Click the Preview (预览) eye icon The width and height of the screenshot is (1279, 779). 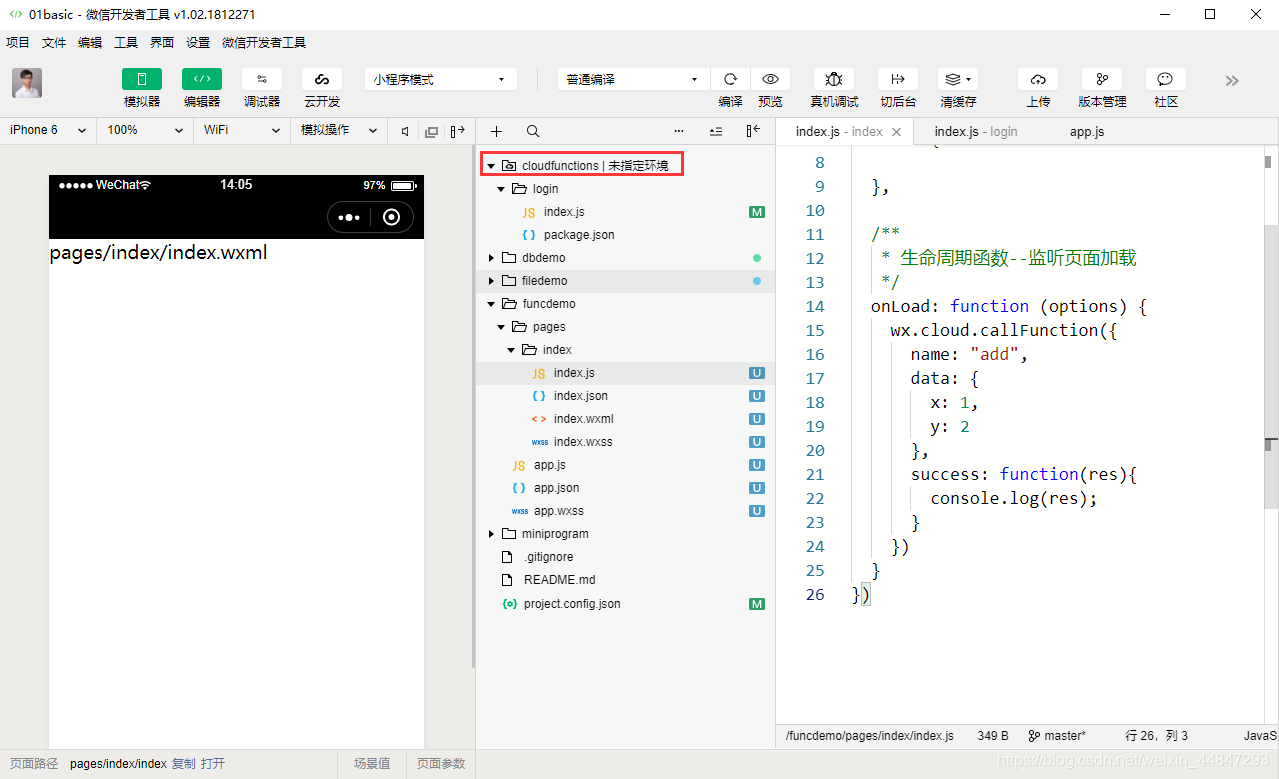point(770,79)
